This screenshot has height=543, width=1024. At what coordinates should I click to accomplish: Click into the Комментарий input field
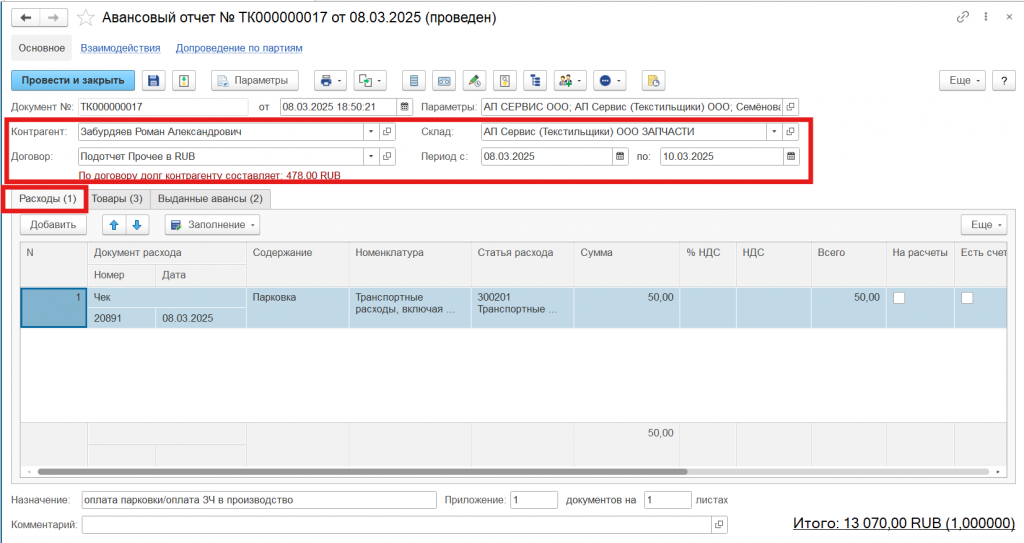click(396, 524)
